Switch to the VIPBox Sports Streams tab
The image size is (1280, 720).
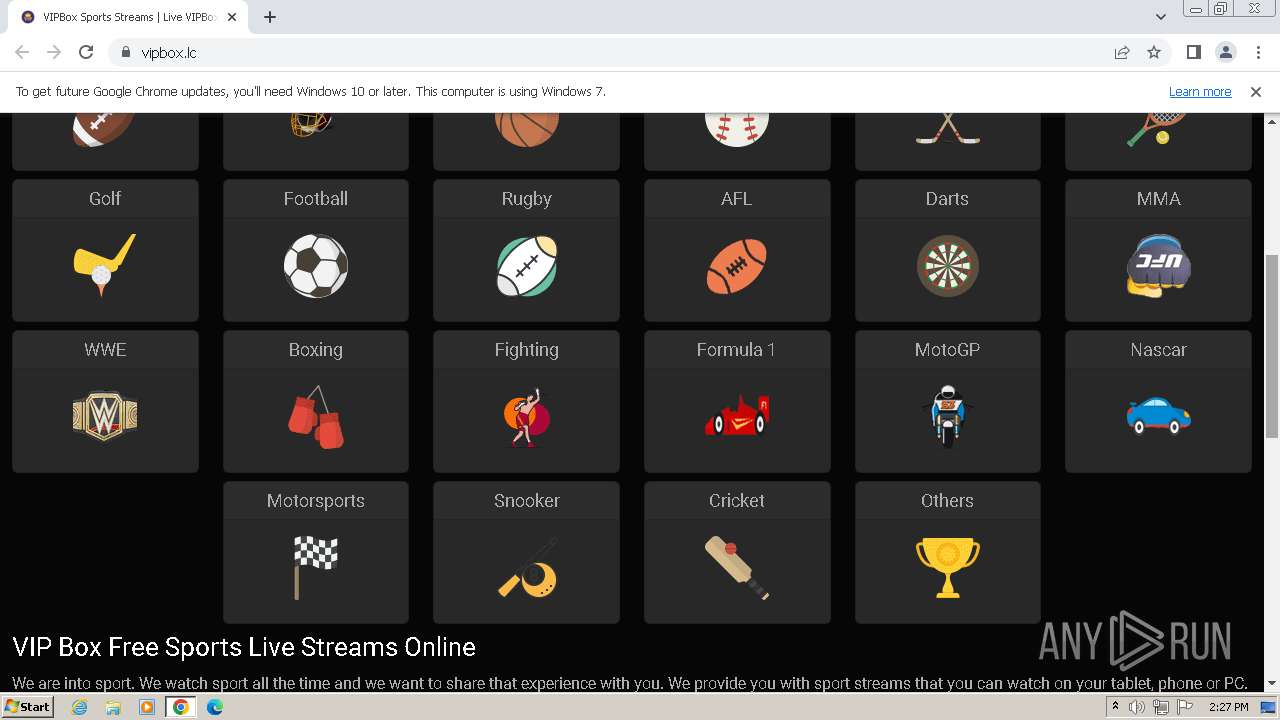click(128, 17)
